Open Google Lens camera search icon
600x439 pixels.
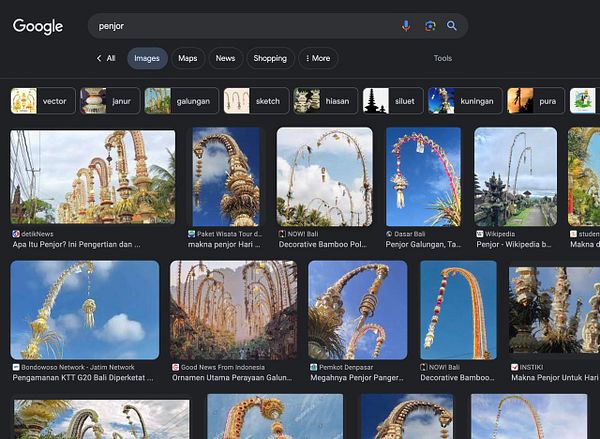430,26
